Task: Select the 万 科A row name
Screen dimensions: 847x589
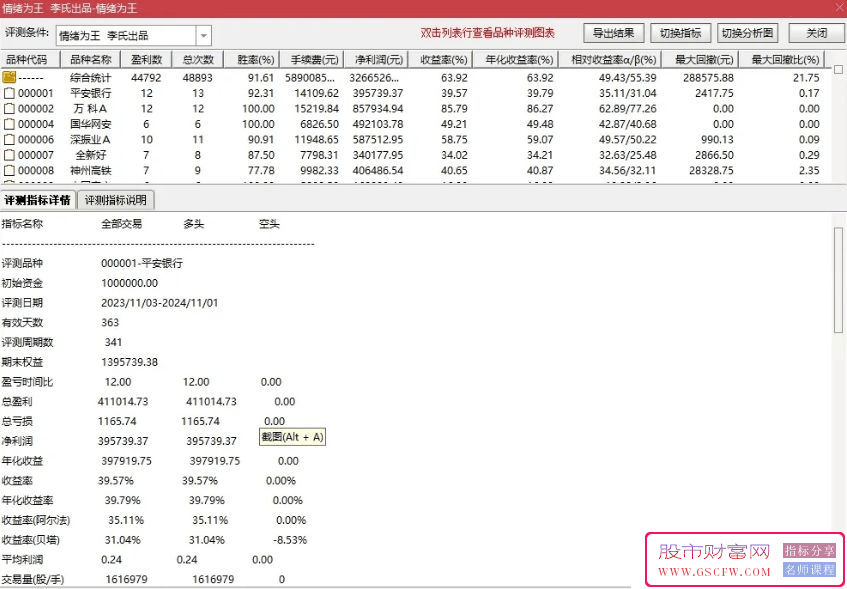Action: pyautogui.click(x=91, y=109)
